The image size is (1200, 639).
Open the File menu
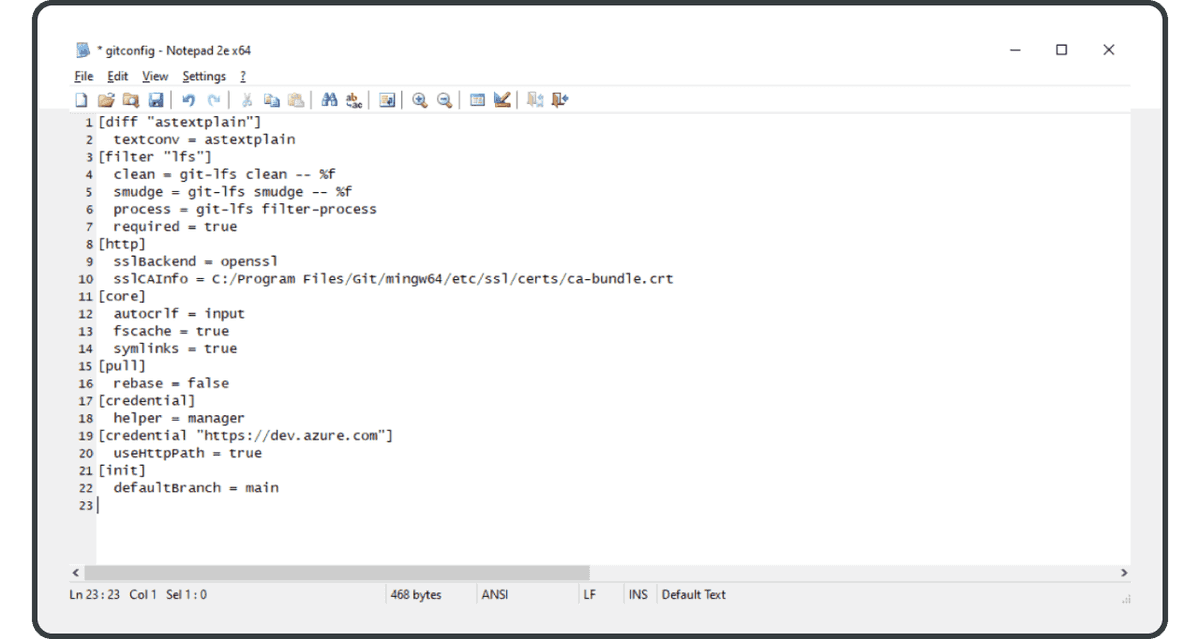(83, 76)
